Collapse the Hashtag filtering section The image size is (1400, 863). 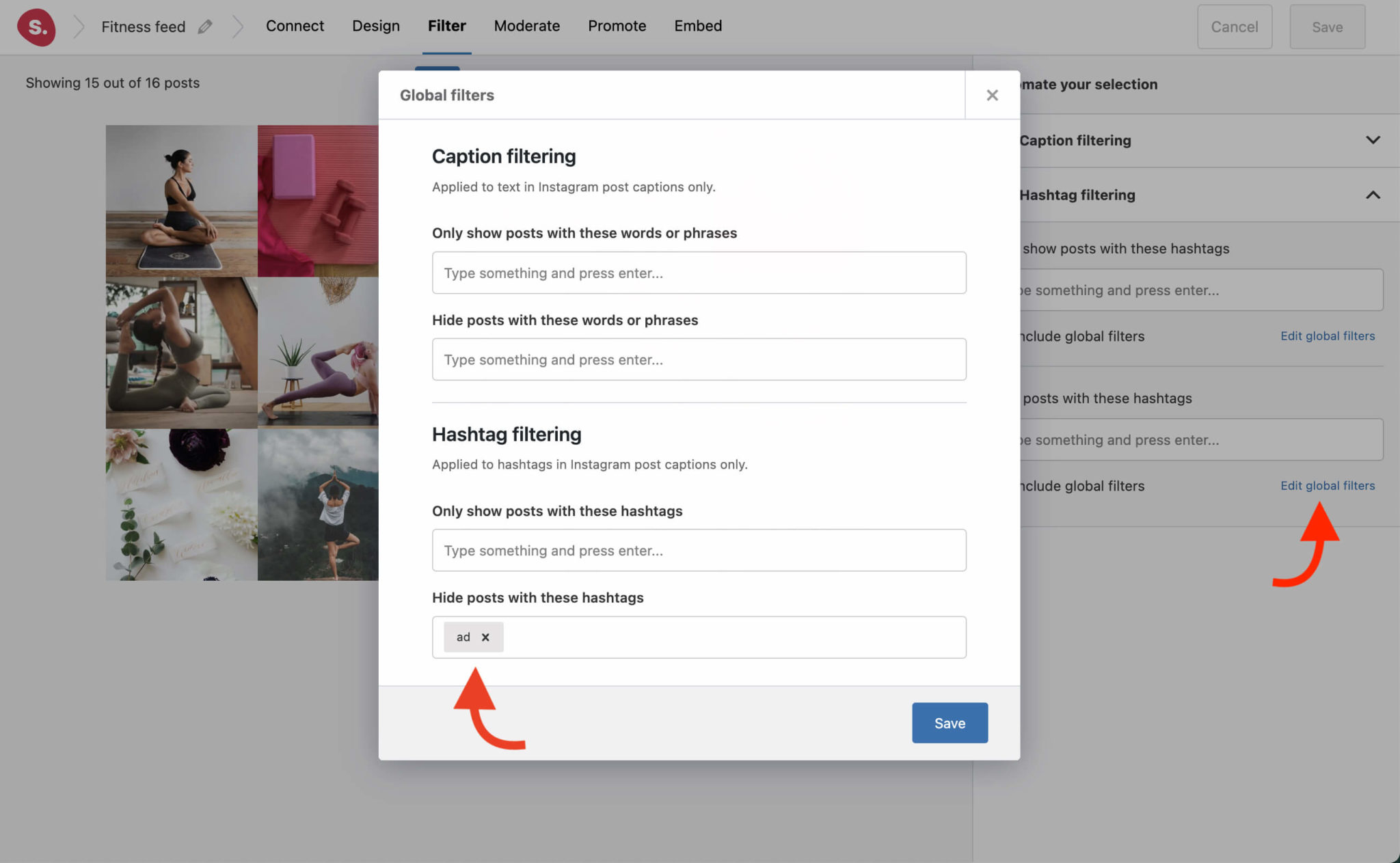point(1373,195)
